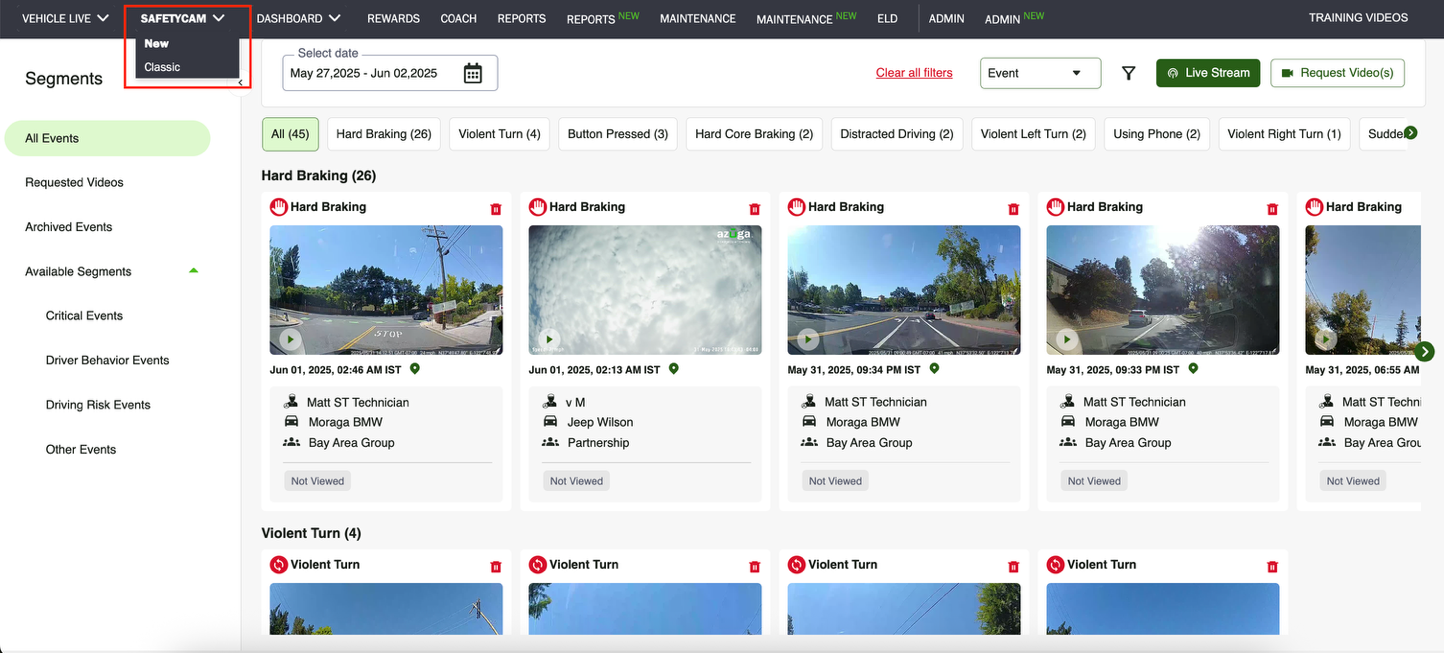Image resolution: width=1444 pixels, height=653 pixels.
Task: Filter by Violent Right Turn (1) chip
Action: tap(1284, 134)
